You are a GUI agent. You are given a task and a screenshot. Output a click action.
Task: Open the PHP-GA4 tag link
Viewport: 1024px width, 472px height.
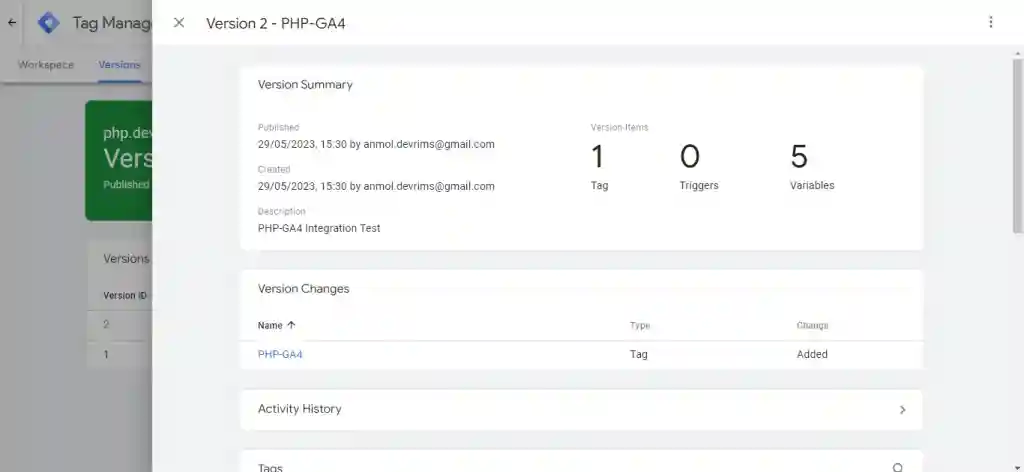coord(280,354)
